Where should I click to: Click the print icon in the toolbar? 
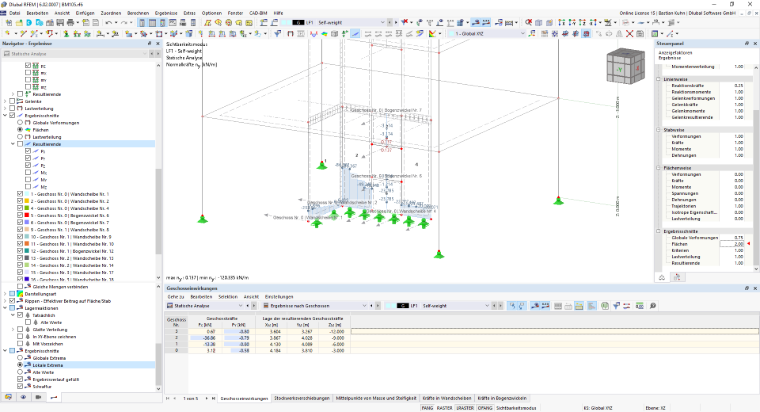tap(70, 23)
